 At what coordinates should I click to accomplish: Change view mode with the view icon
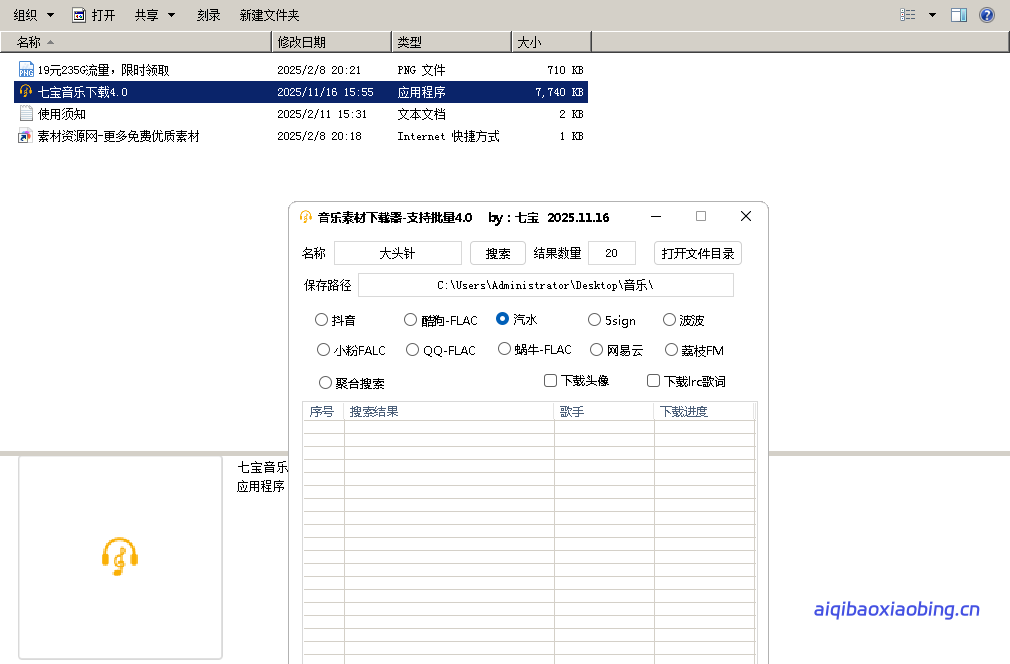click(908, 14)
